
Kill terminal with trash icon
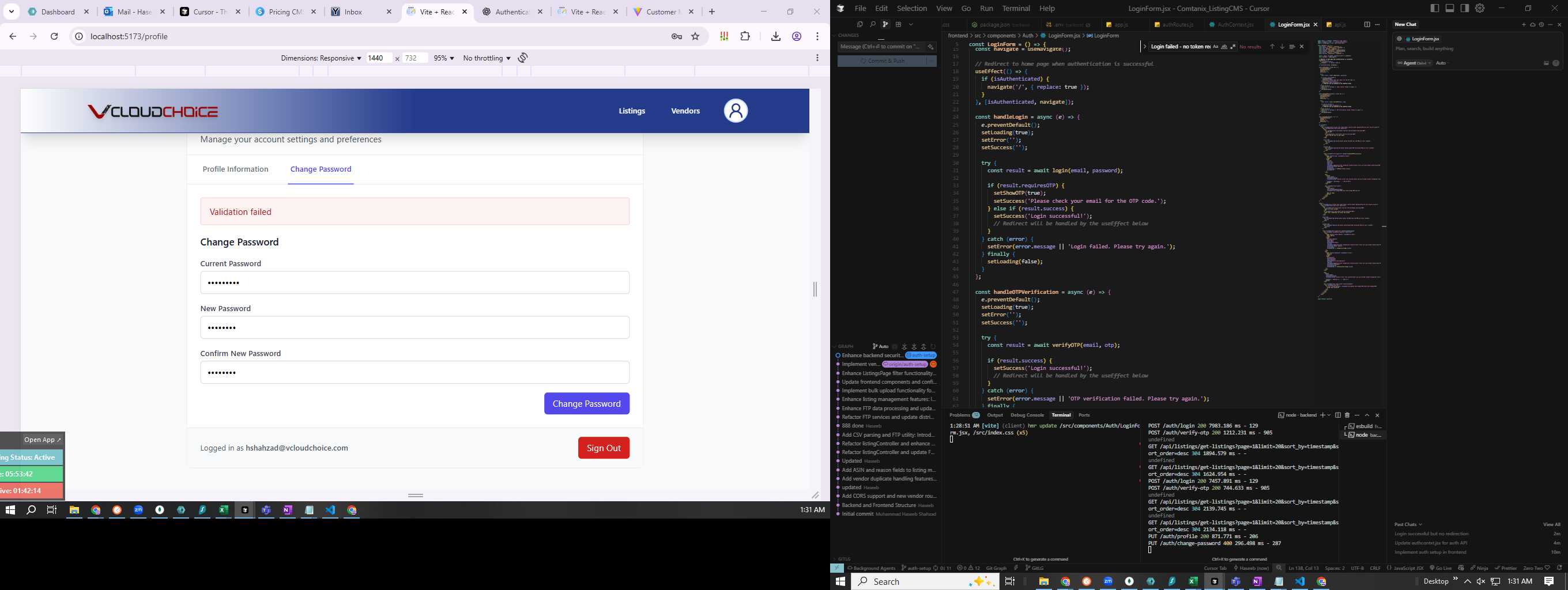click(1347, 415)
